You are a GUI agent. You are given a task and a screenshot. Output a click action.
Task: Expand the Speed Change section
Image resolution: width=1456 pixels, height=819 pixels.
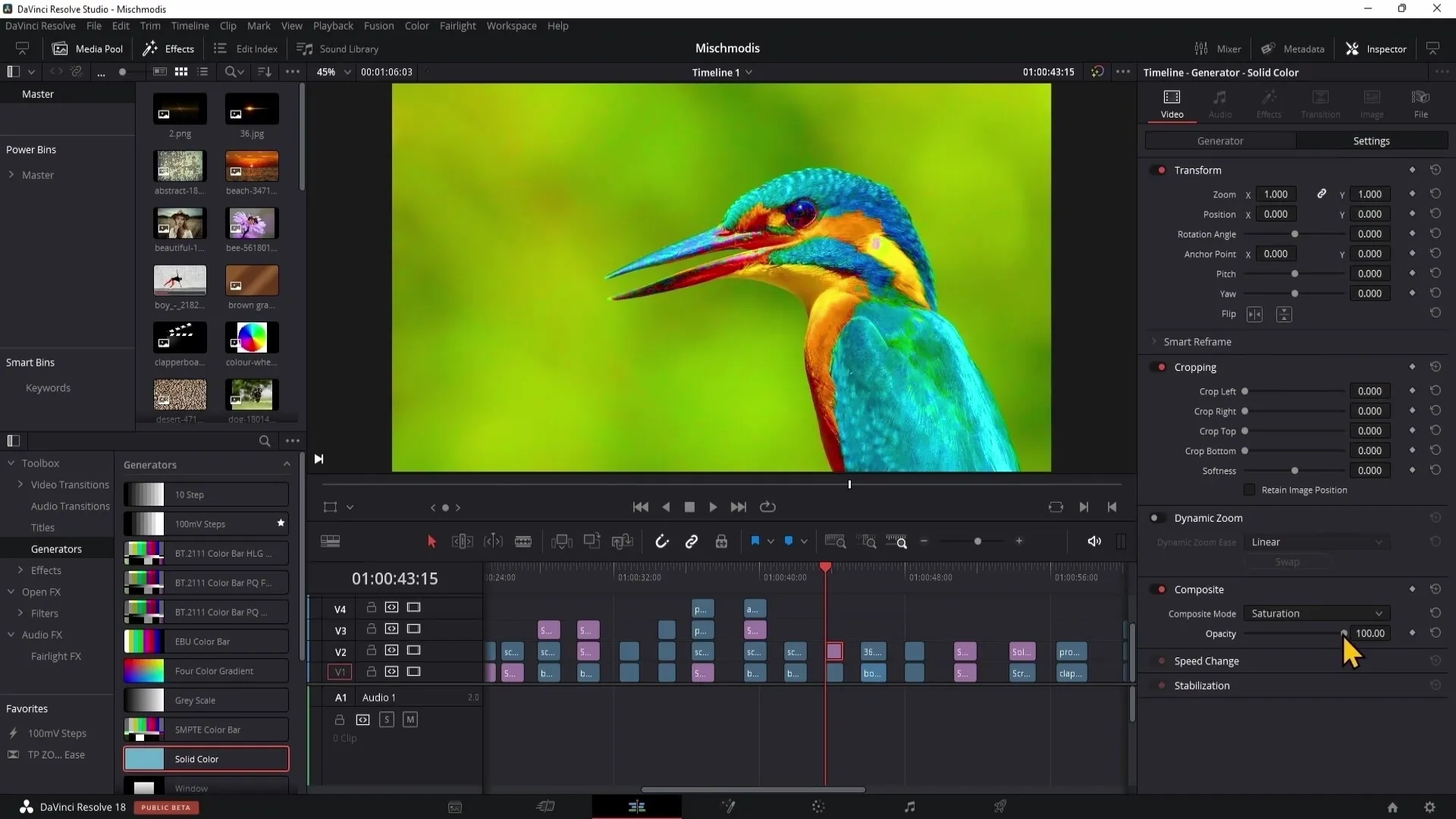(1207, 660)
